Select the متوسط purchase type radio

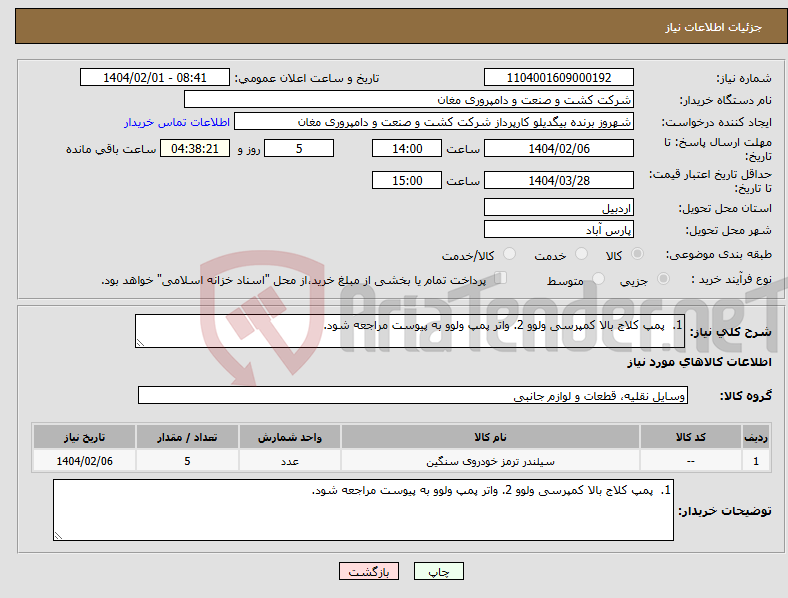tap(598, 278)
